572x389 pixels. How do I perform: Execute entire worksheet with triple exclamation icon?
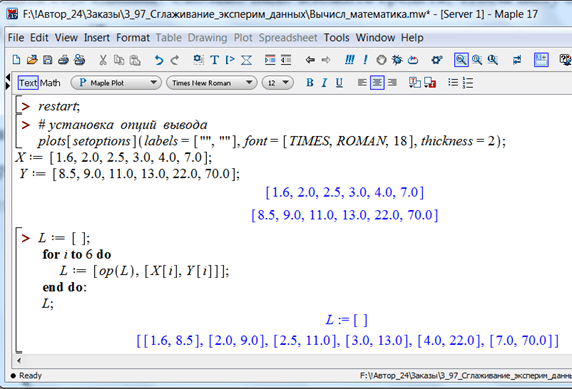[349, 59]
